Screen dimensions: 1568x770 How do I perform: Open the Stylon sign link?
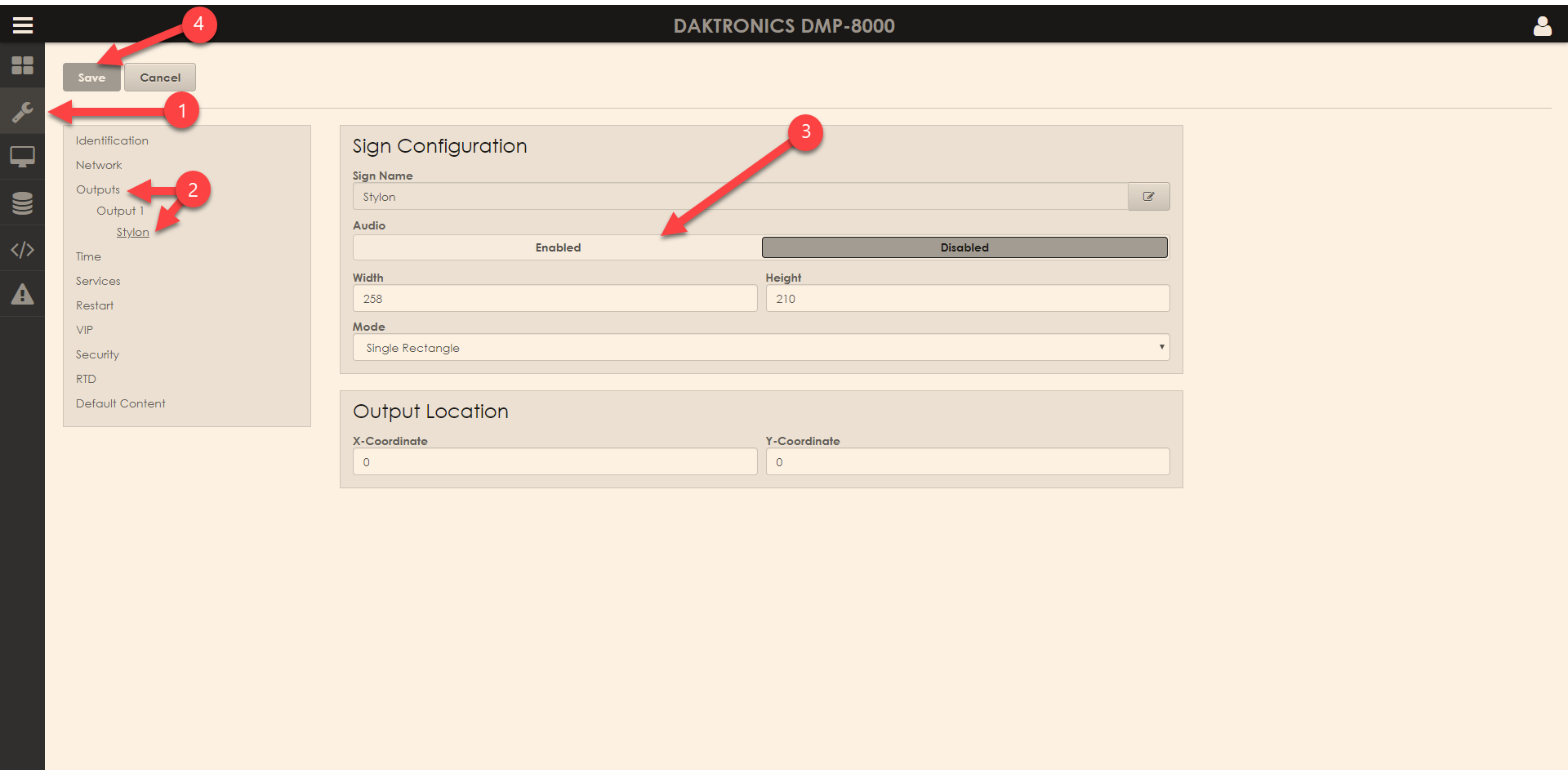(132, 233)
